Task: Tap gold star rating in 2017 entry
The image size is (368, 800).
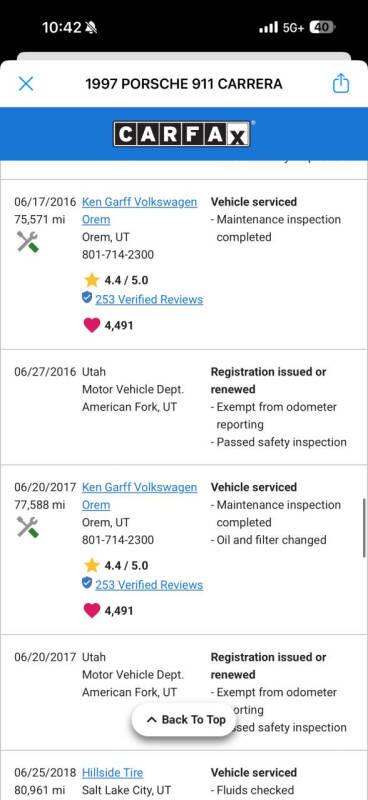Action: (92, 565)
